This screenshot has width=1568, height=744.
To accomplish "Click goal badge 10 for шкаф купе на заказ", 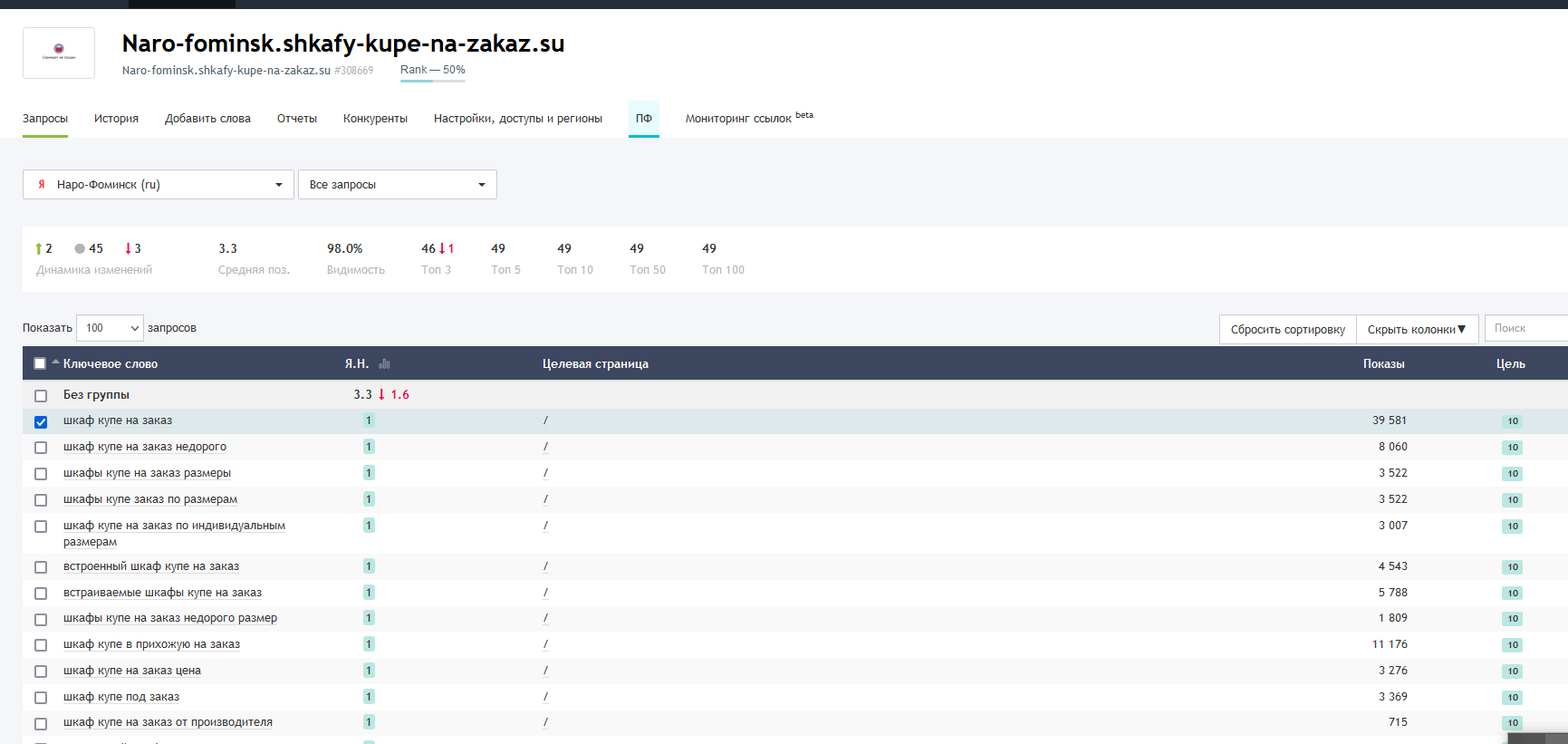I will pyautogui.click(x=1512, y=421).
